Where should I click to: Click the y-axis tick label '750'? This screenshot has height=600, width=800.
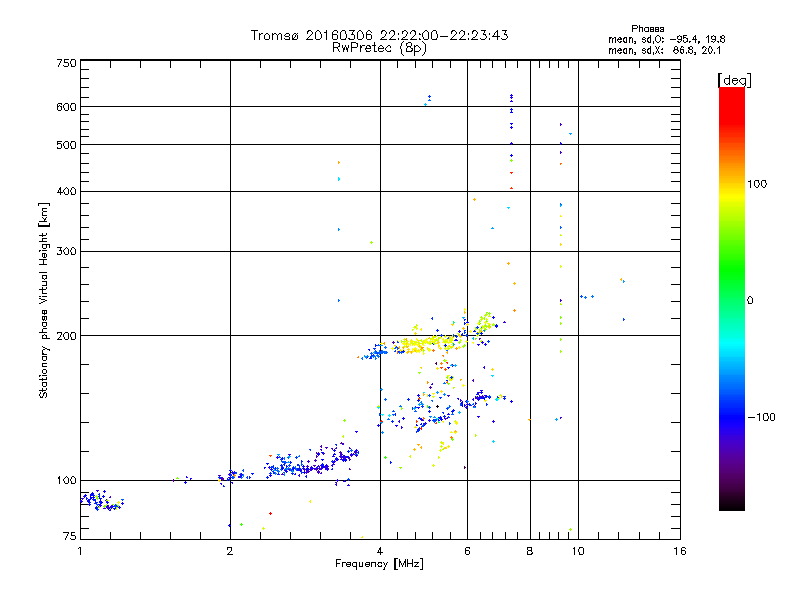pyautogui.click(x=66, y=63)
